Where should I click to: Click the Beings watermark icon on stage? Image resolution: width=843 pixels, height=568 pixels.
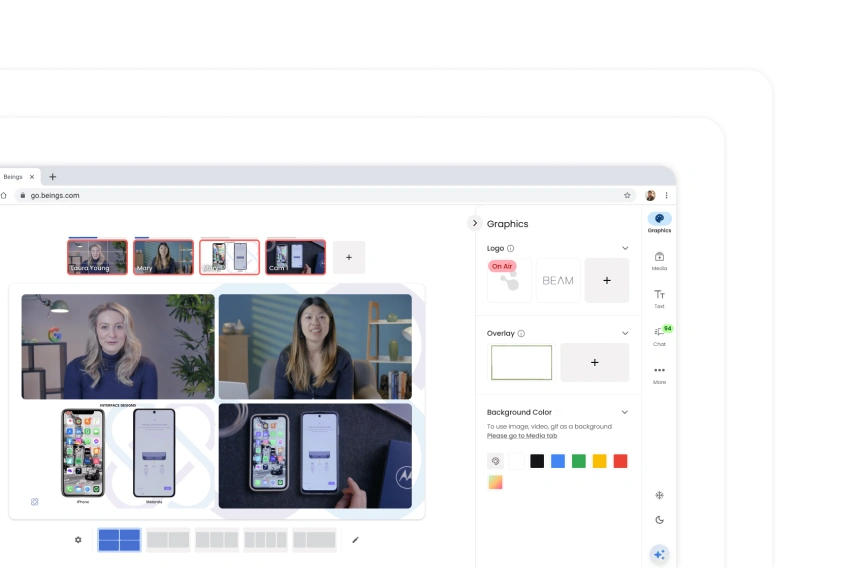[x=34, y=501]
